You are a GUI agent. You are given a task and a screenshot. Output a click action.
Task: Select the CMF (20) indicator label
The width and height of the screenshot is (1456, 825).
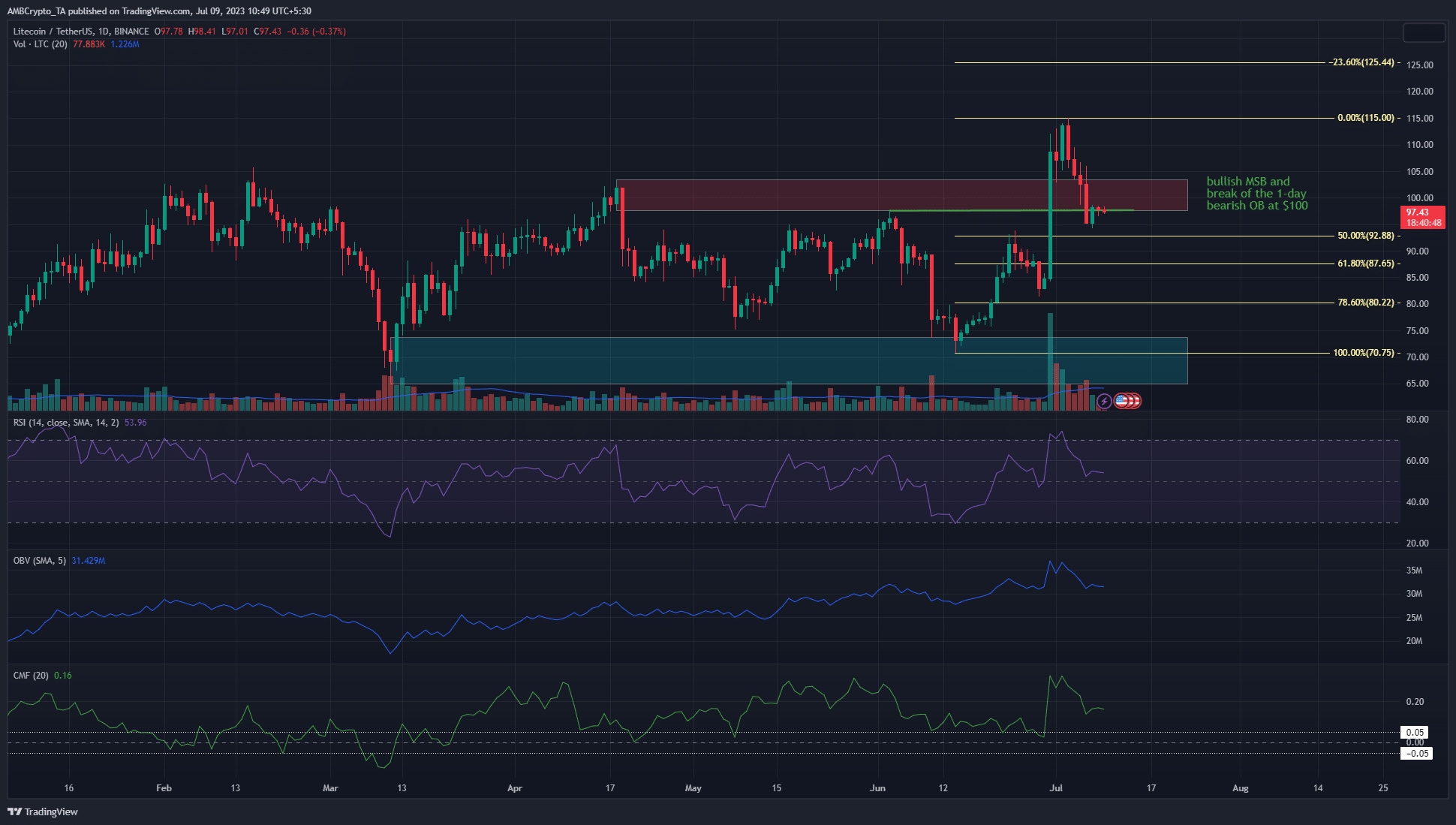pos(31,676)
